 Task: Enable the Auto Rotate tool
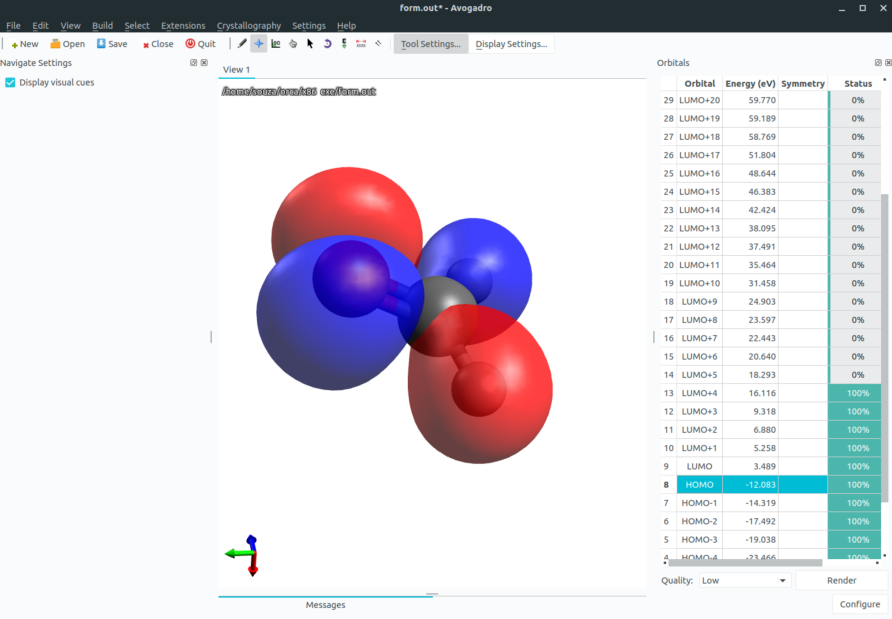tap(326, 43)
